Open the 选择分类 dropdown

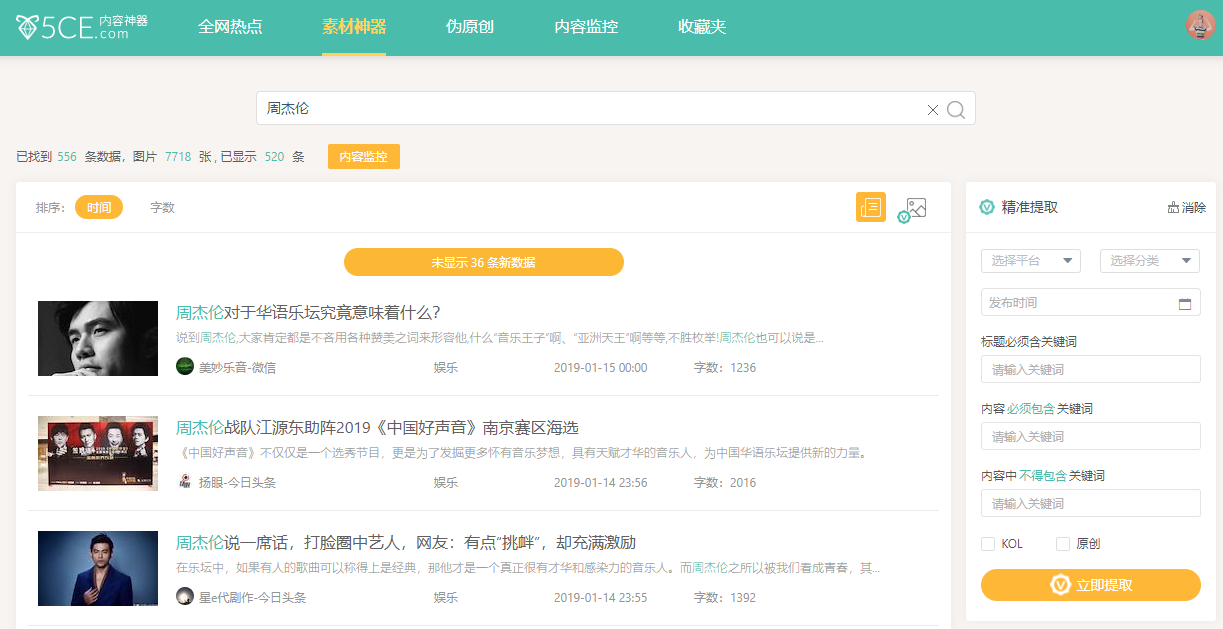pyautogui.click(x=1149, y=261)
